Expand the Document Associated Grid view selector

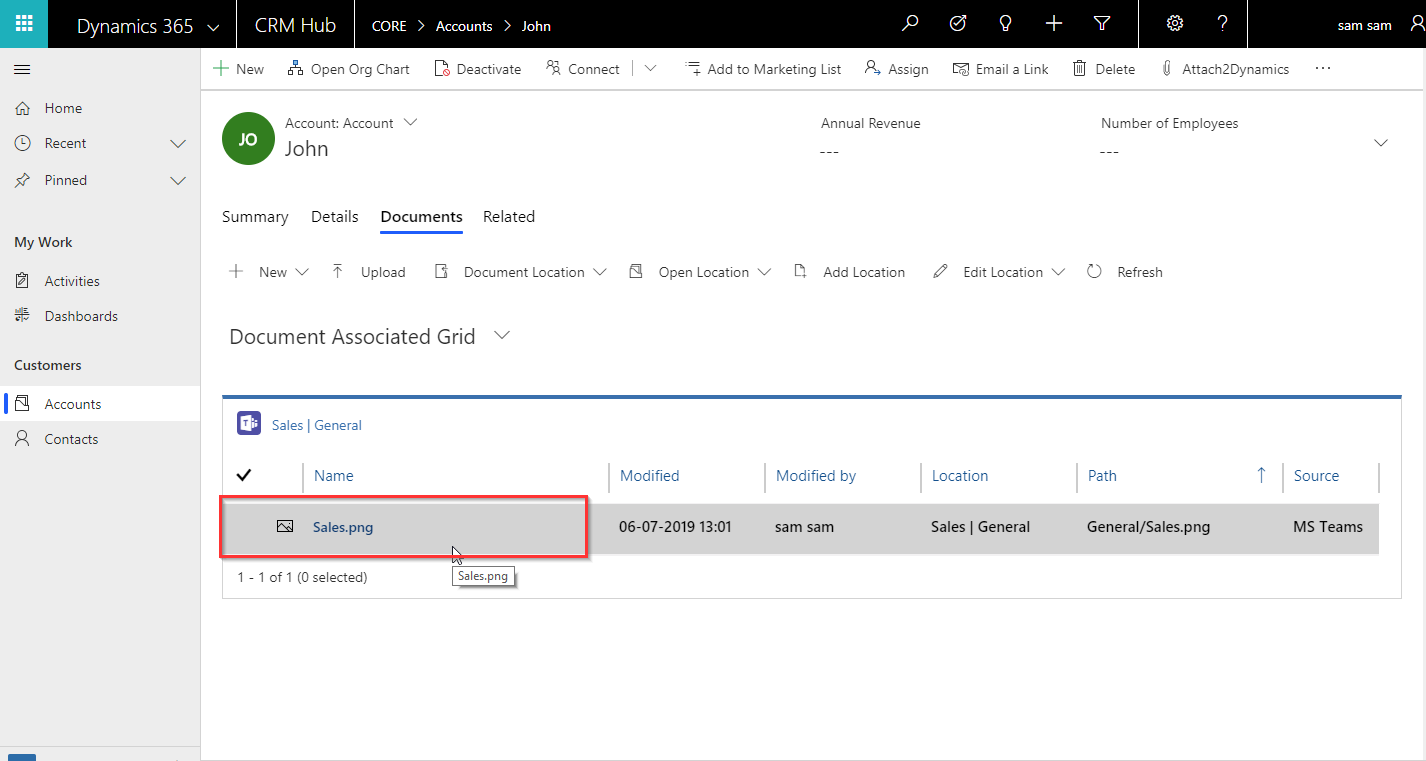pyautogui.click(x=503, y=336)
